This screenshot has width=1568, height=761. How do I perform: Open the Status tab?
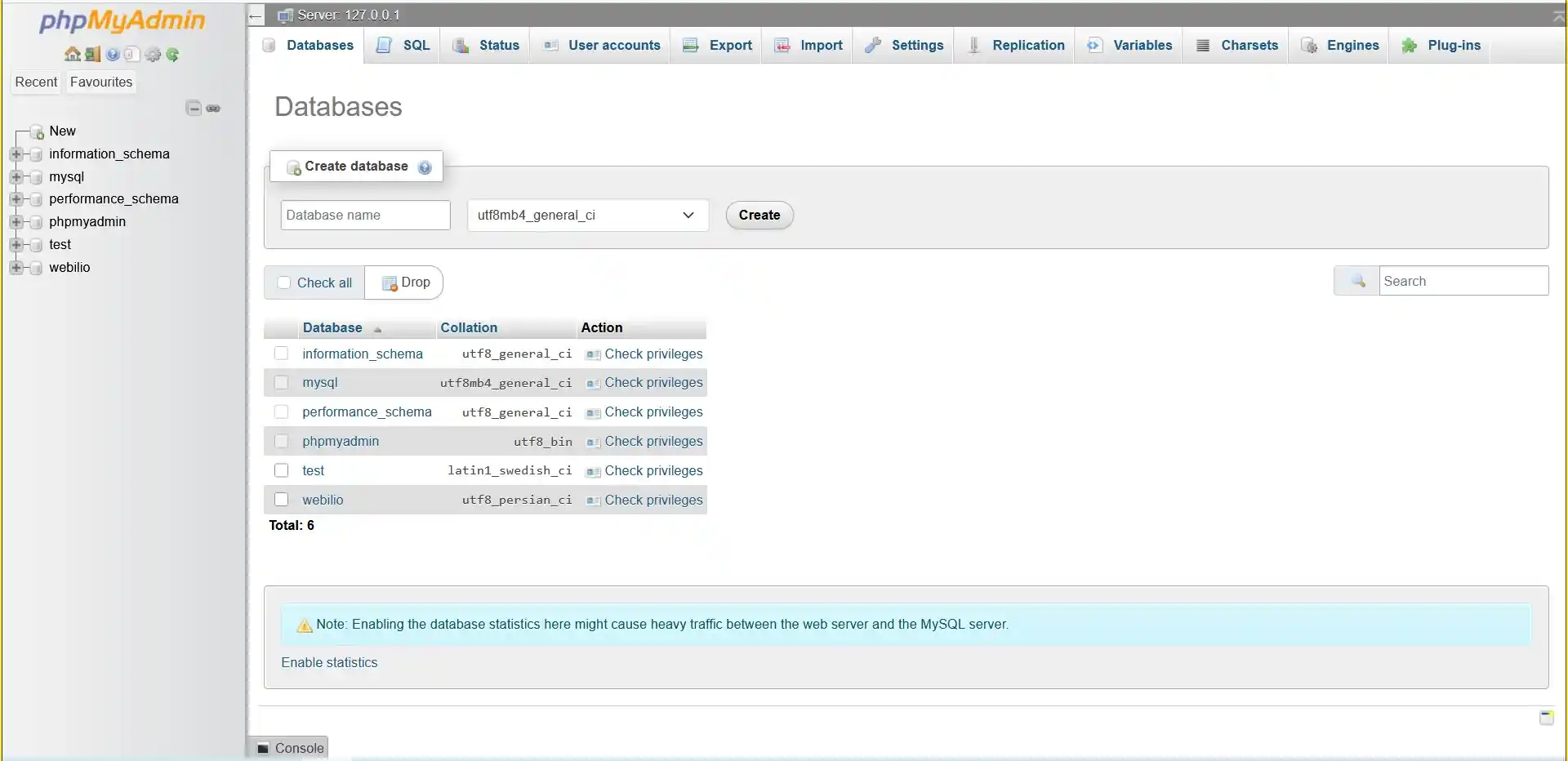[486, 46]
